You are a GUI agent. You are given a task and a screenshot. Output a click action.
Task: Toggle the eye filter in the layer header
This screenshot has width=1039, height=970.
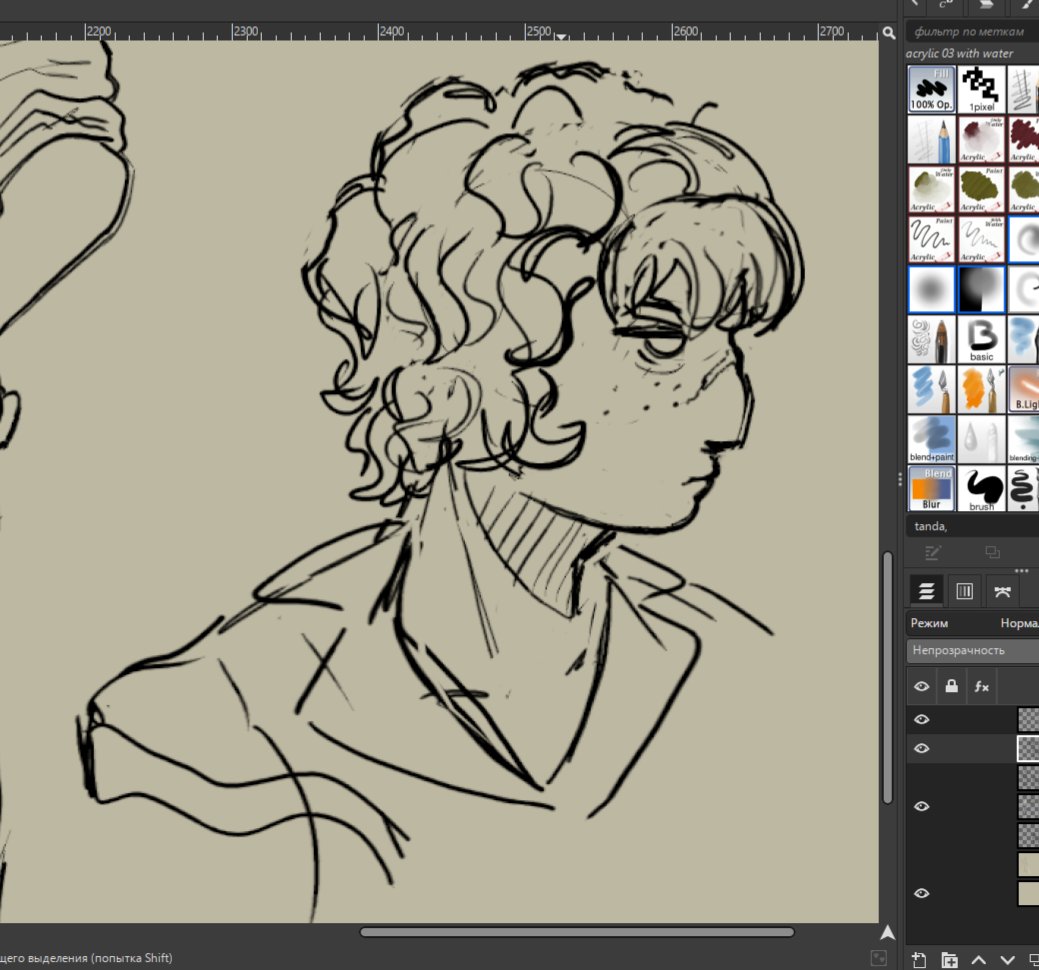[921, 686]
